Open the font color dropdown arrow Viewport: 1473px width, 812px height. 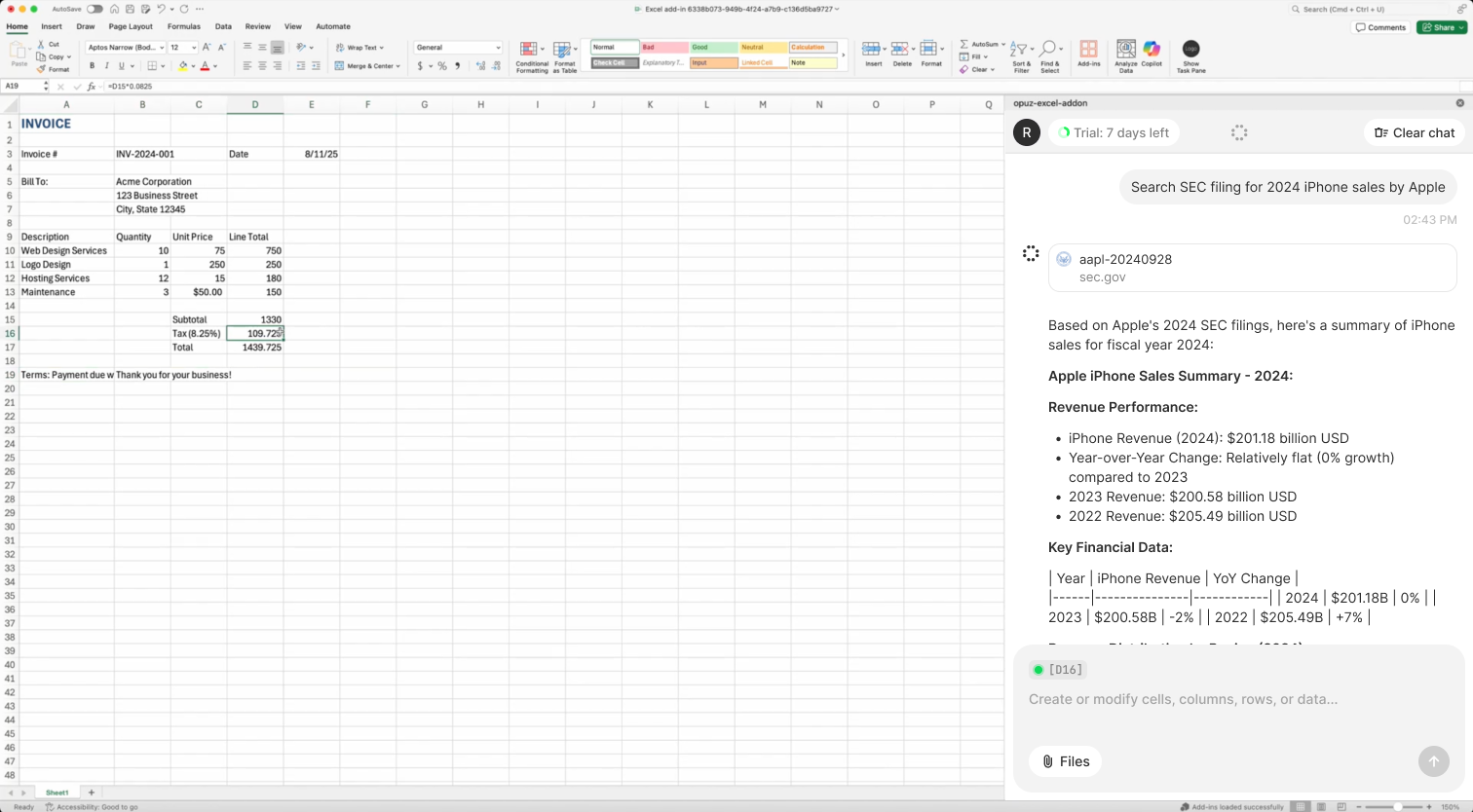pyautogui.click(x=215, y=66)
